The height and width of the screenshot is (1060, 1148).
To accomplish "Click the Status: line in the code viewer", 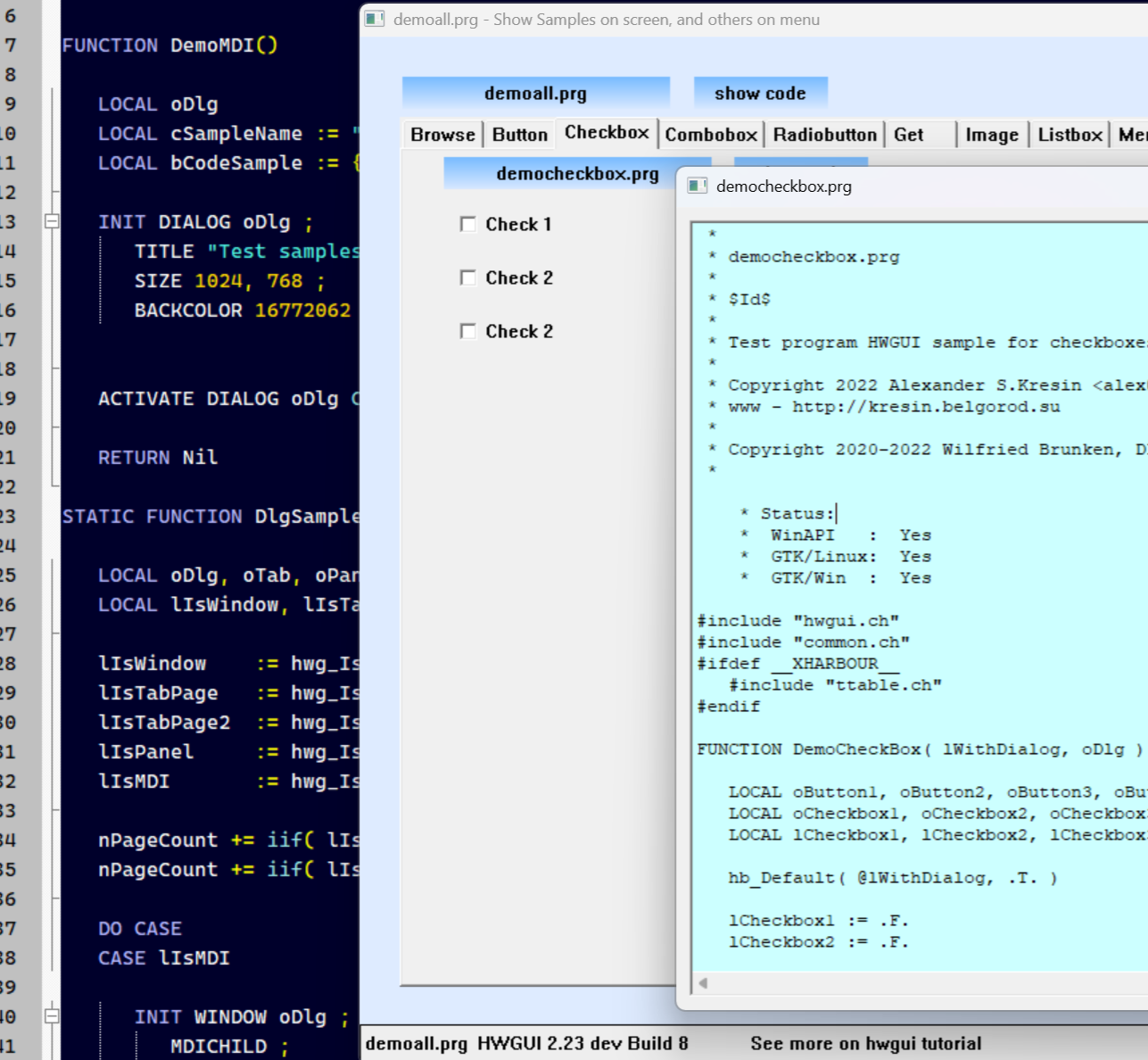I will click(x=797, y=514).
